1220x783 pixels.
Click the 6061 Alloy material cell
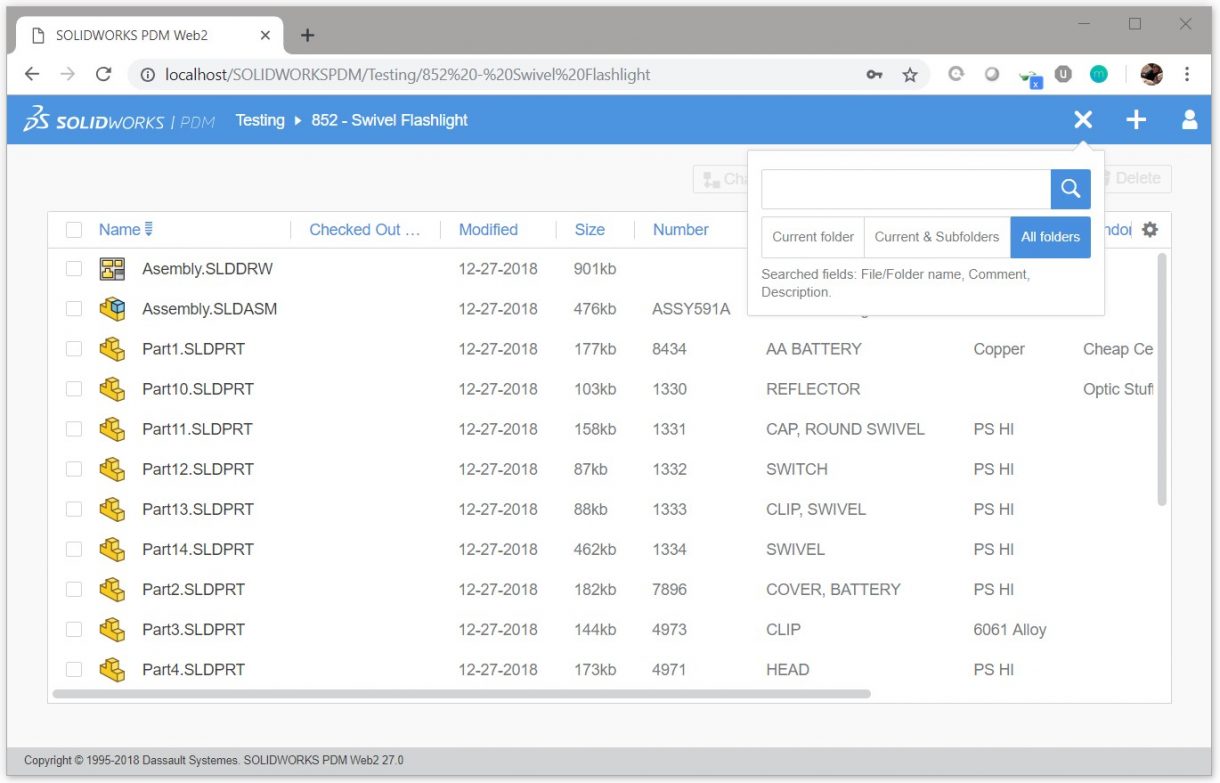click(1010, 629)
